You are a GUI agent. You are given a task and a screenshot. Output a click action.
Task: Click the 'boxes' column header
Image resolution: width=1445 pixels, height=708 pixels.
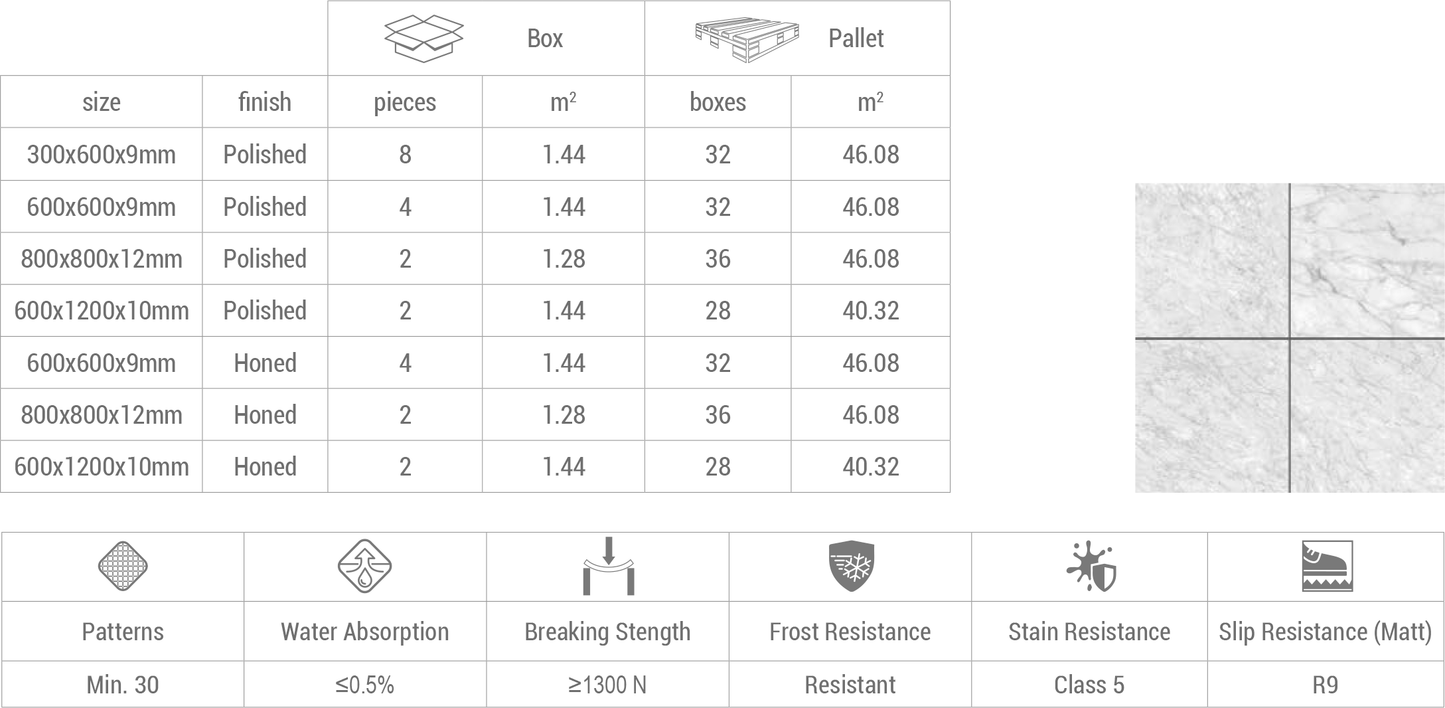718,102
